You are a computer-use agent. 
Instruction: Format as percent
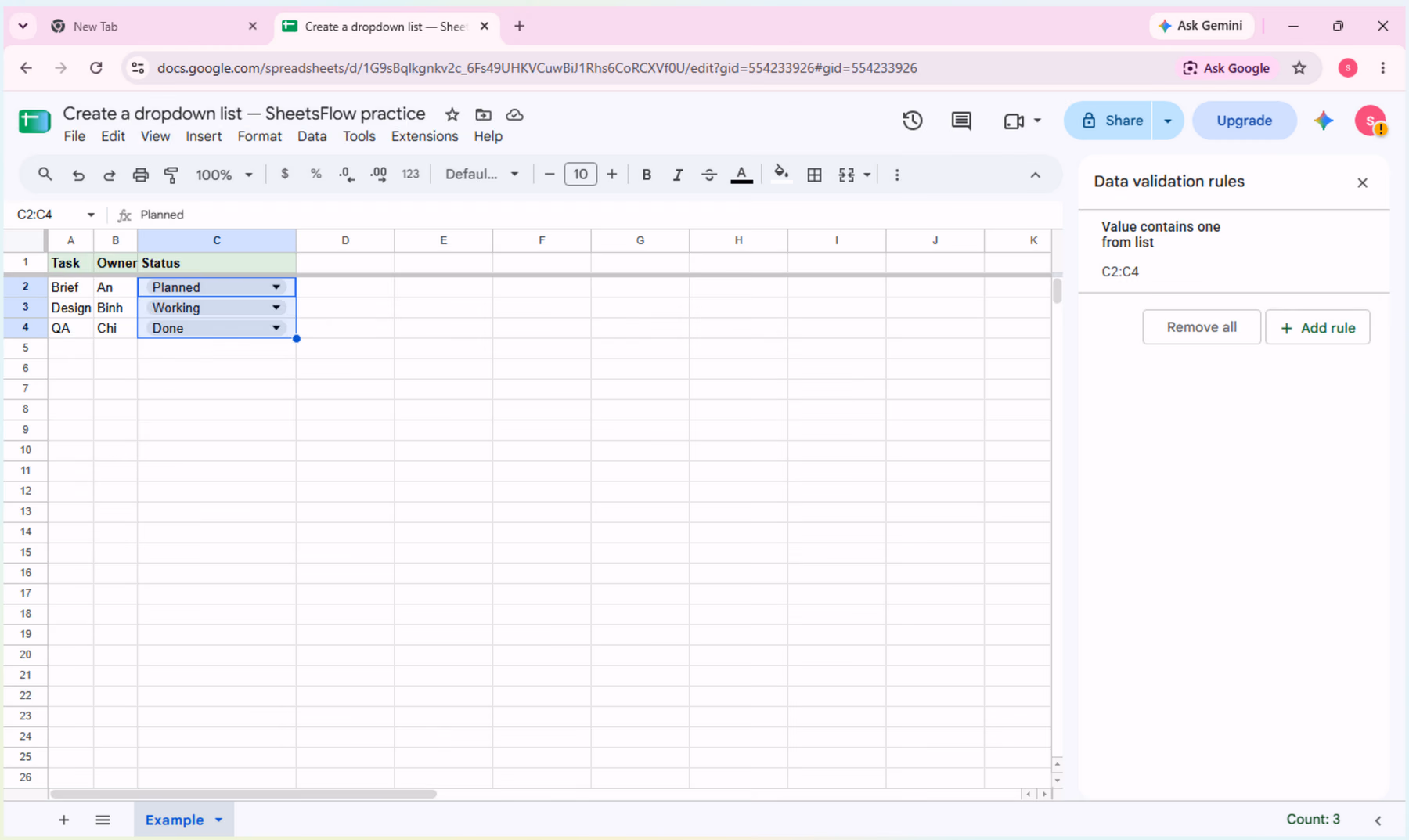point(316,174)
